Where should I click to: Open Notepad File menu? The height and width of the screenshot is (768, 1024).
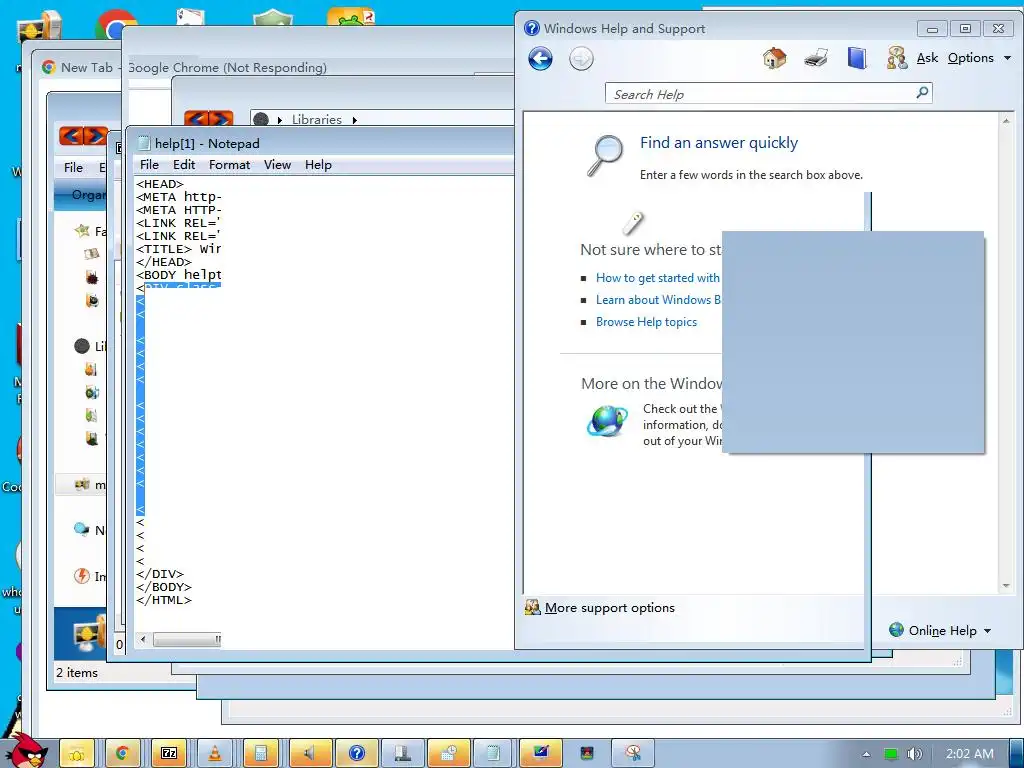point(149,165)
